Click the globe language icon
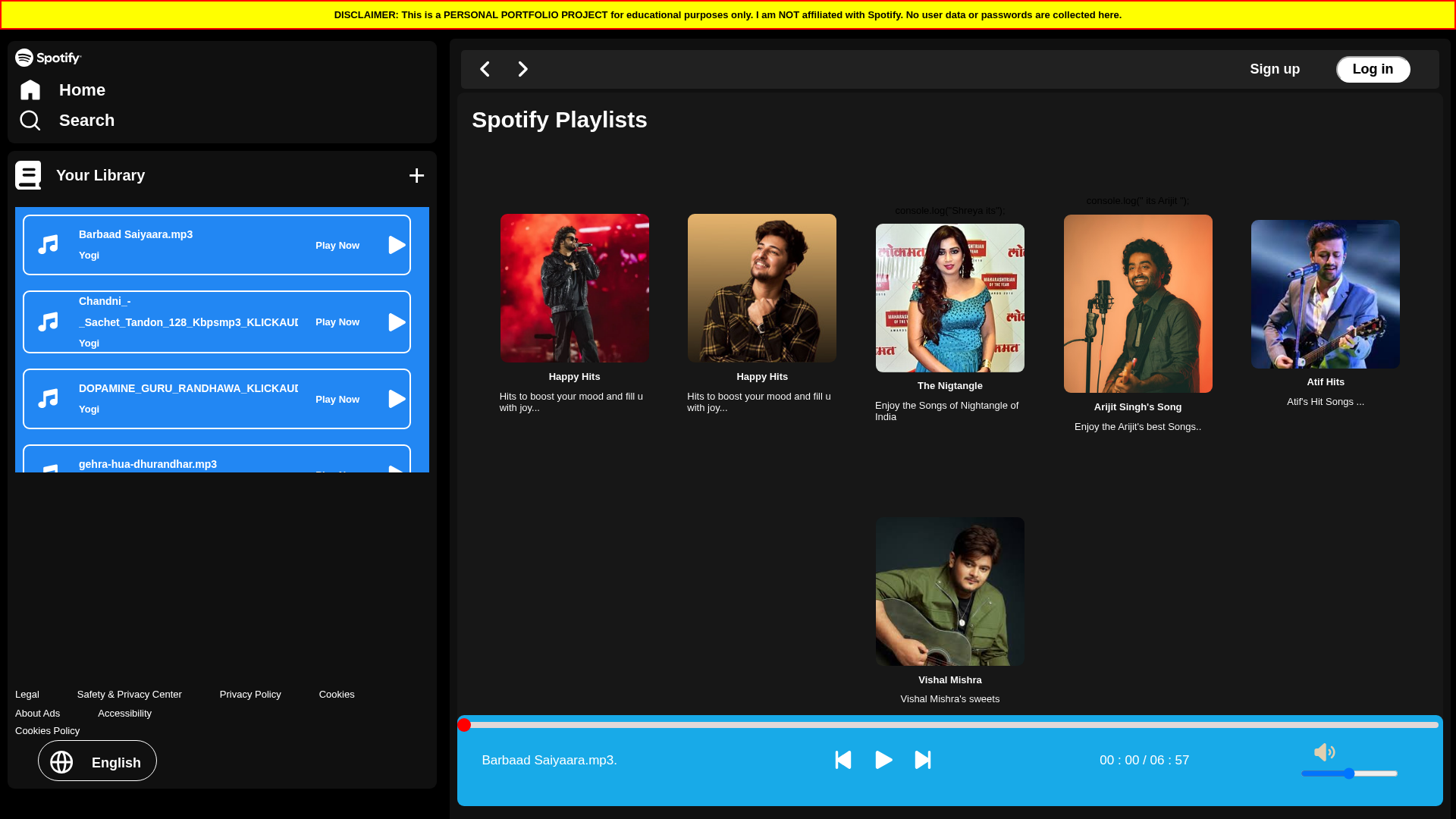1456x819 pixels. (x=61, y=762)
